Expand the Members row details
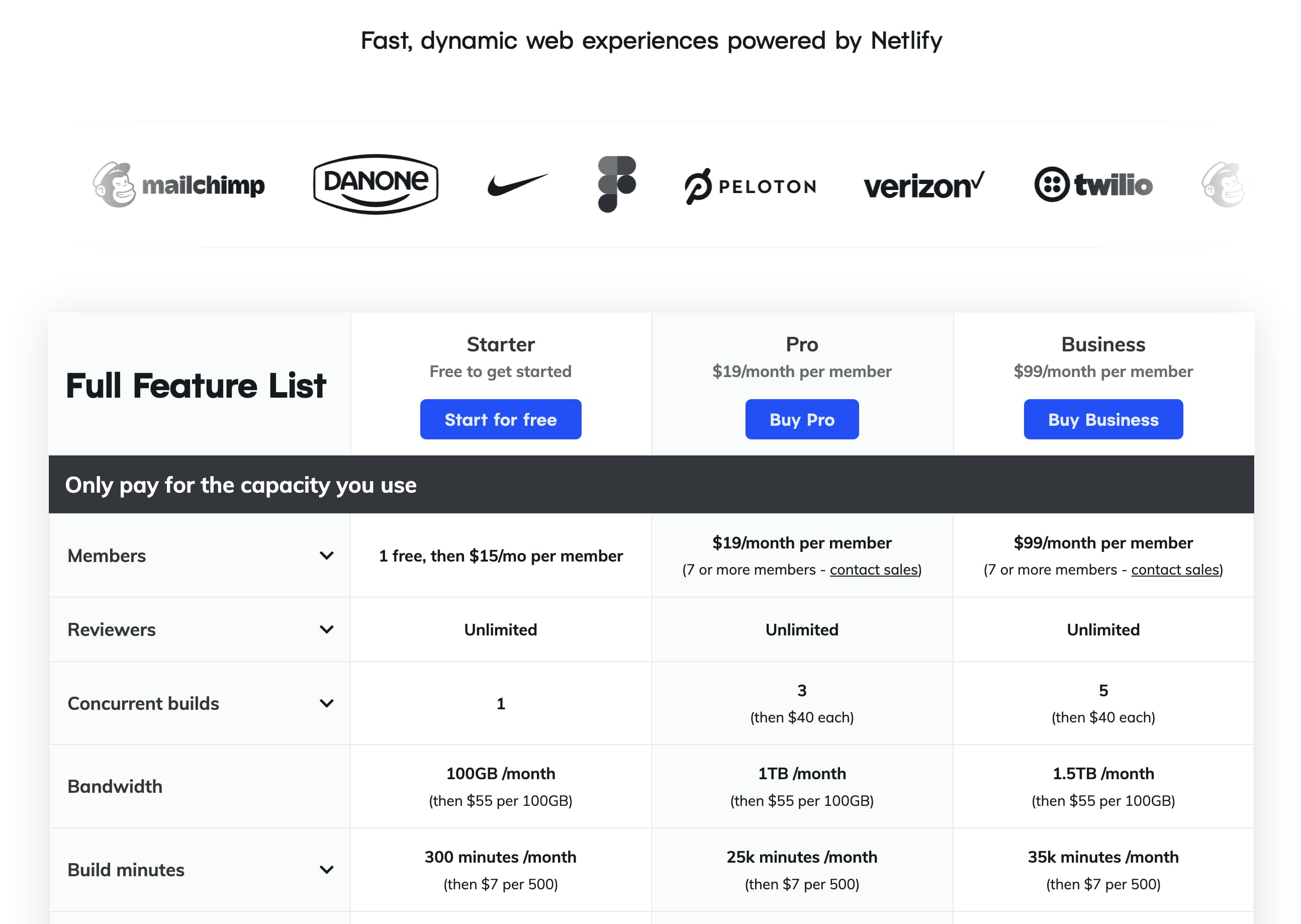The width and height of the screenshot is (1301, 924). tap(327, 556)
